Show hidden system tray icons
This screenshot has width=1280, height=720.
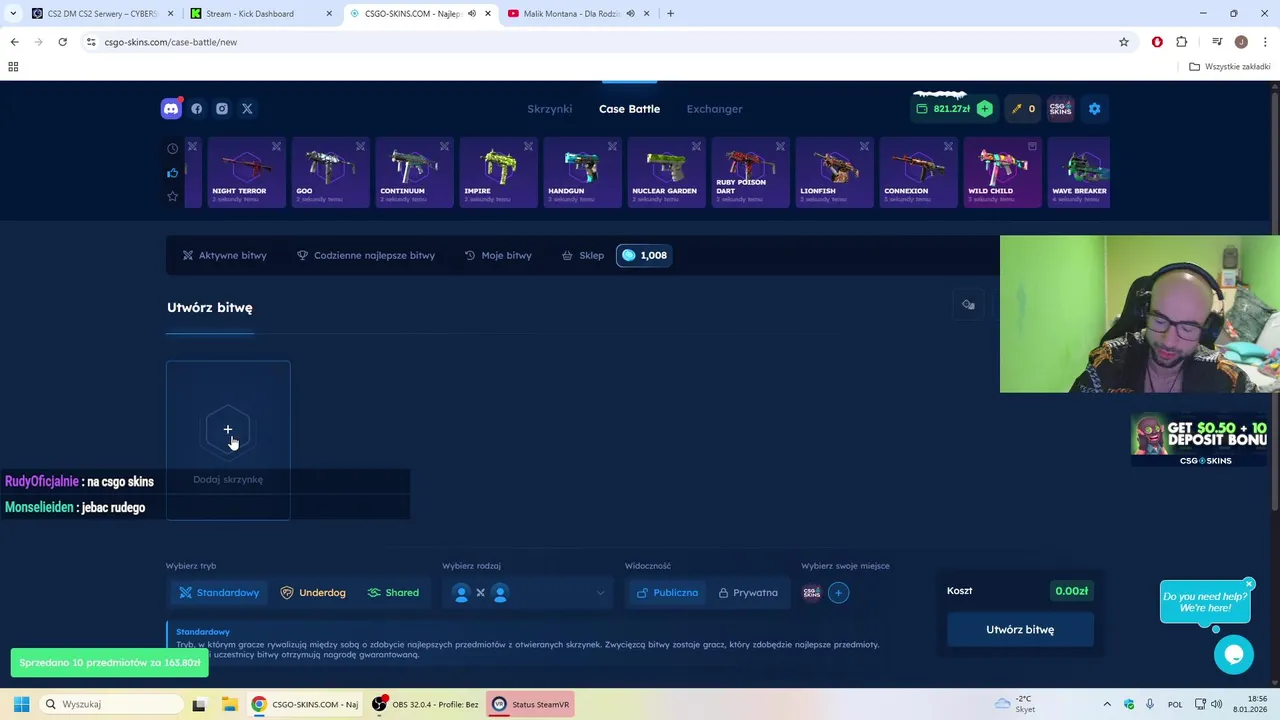[x=1107, y=704]
